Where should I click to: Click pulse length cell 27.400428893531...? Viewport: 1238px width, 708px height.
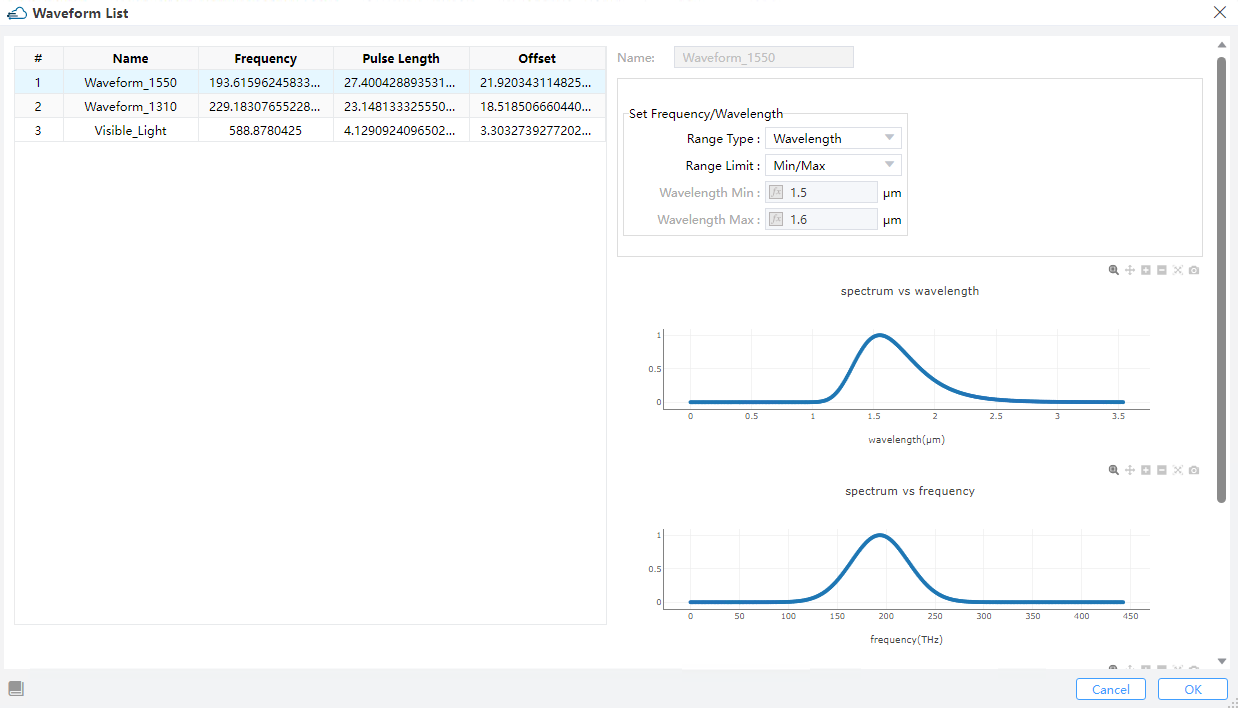(x=401, y=82)
